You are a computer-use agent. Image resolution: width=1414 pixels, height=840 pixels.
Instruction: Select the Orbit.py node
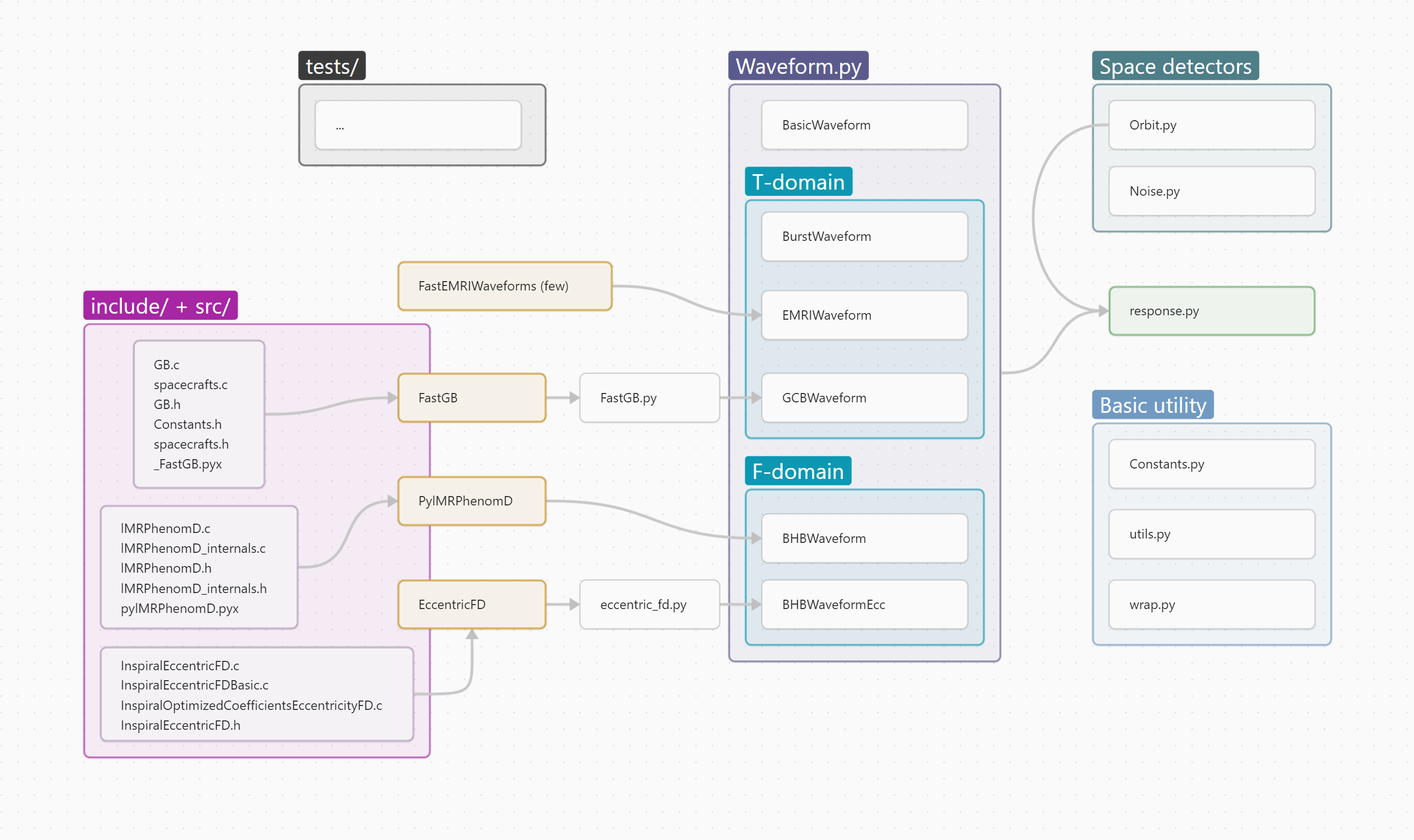(x=1211, y=125)
